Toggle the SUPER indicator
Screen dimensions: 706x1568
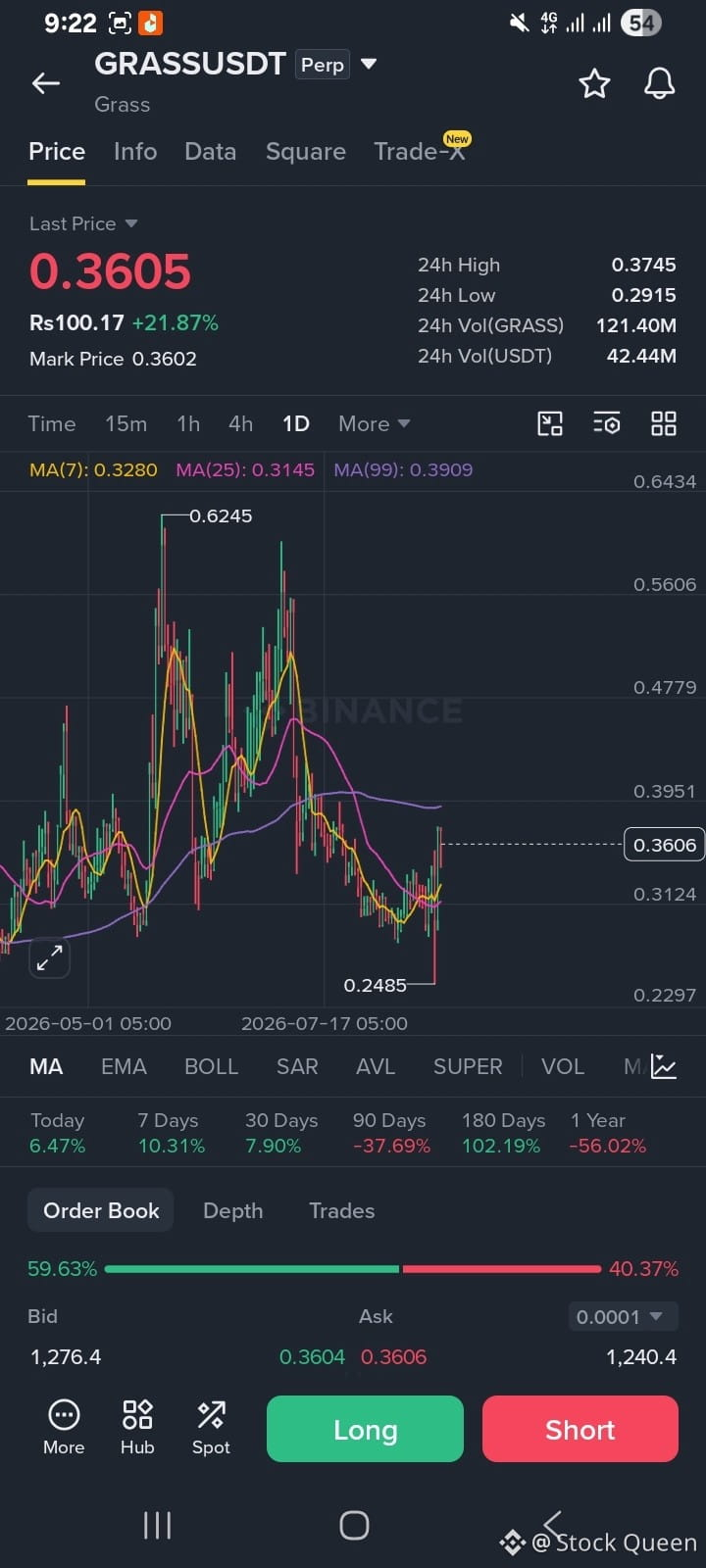pyautogui.click(x=468, y=1066)
